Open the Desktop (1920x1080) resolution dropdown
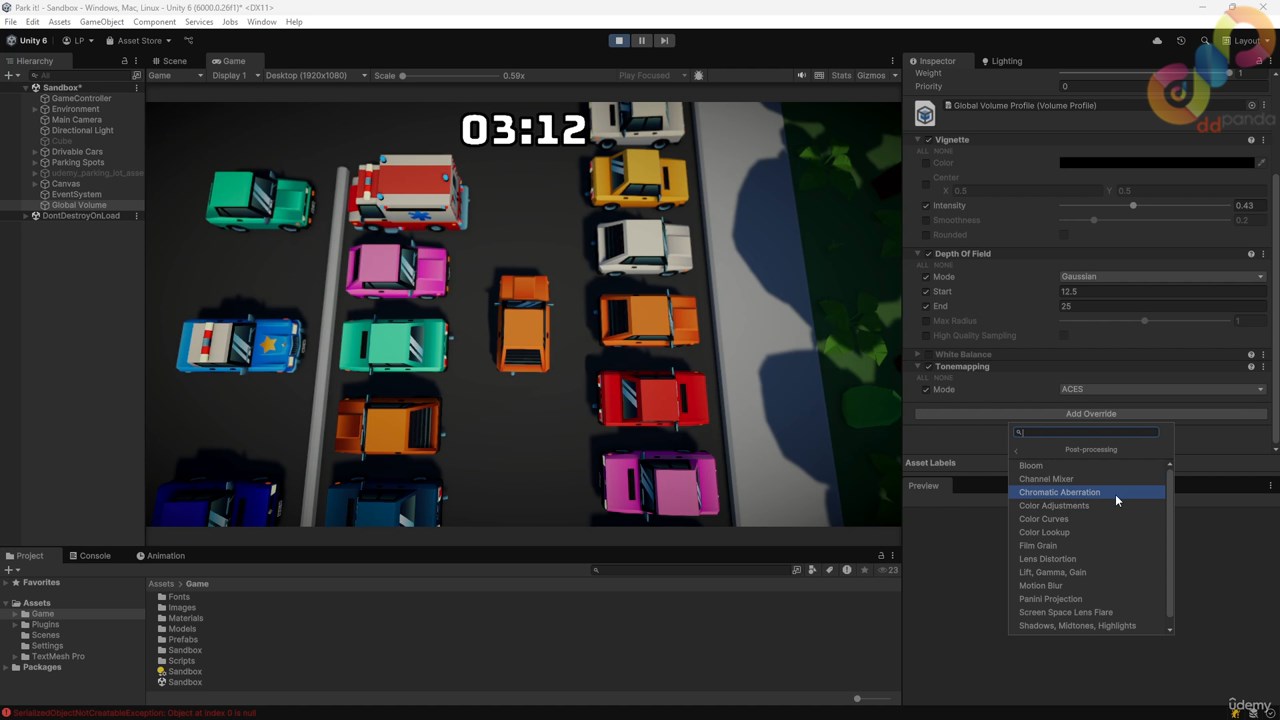Screen dimensions: 1280x720 (316, 76)
